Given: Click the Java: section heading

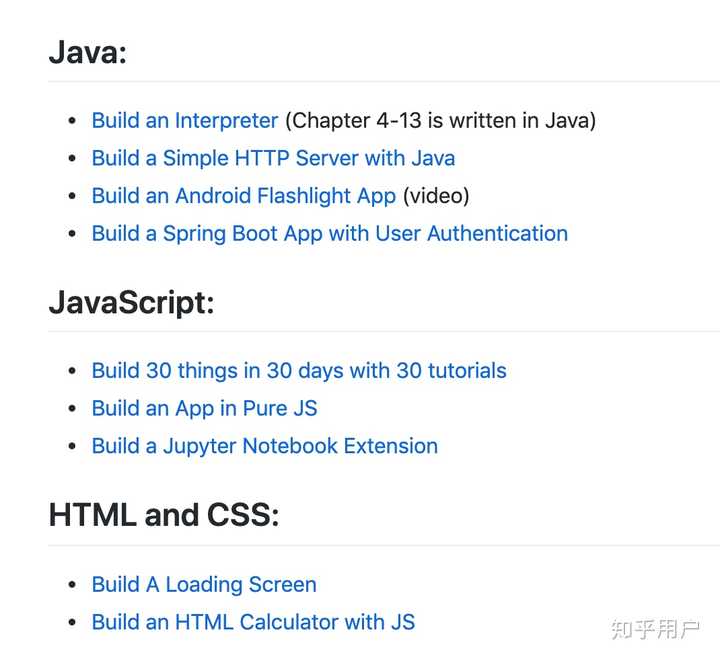Looking at the screenshot, I should pos(88,51).
